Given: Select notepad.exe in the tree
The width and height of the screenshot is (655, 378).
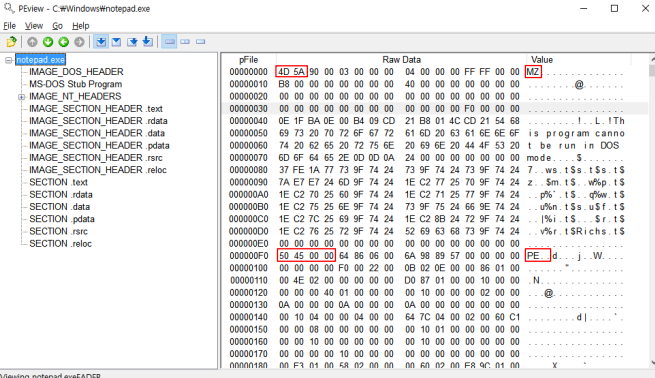Looking at the screenshot, I should pos(41,60).
